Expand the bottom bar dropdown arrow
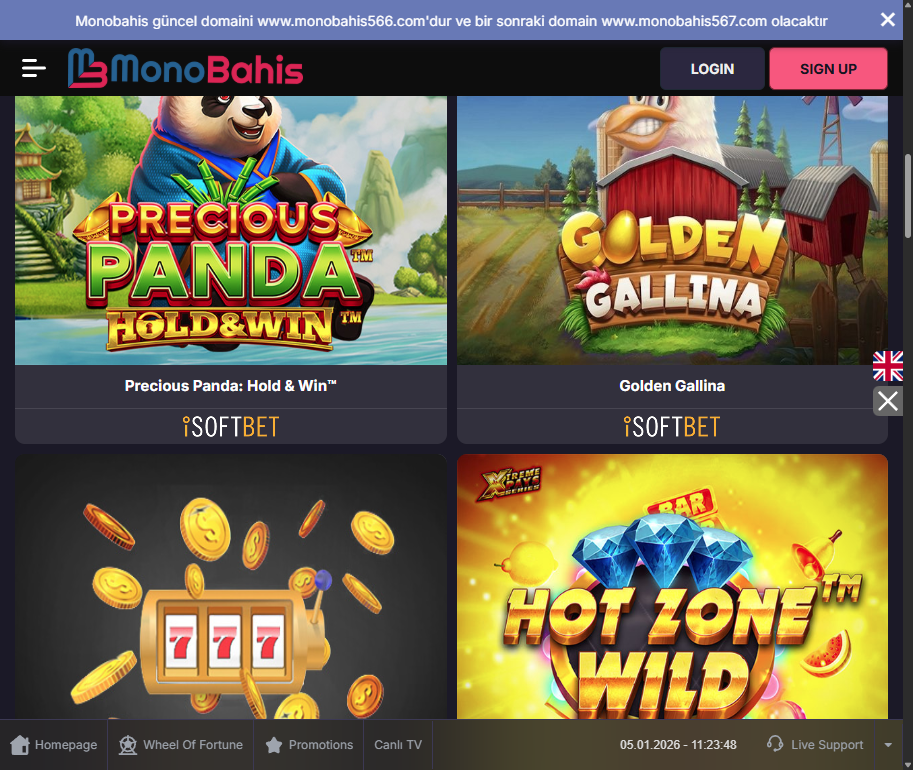Screen dimensions: 913x770 [x=888, y=745]
